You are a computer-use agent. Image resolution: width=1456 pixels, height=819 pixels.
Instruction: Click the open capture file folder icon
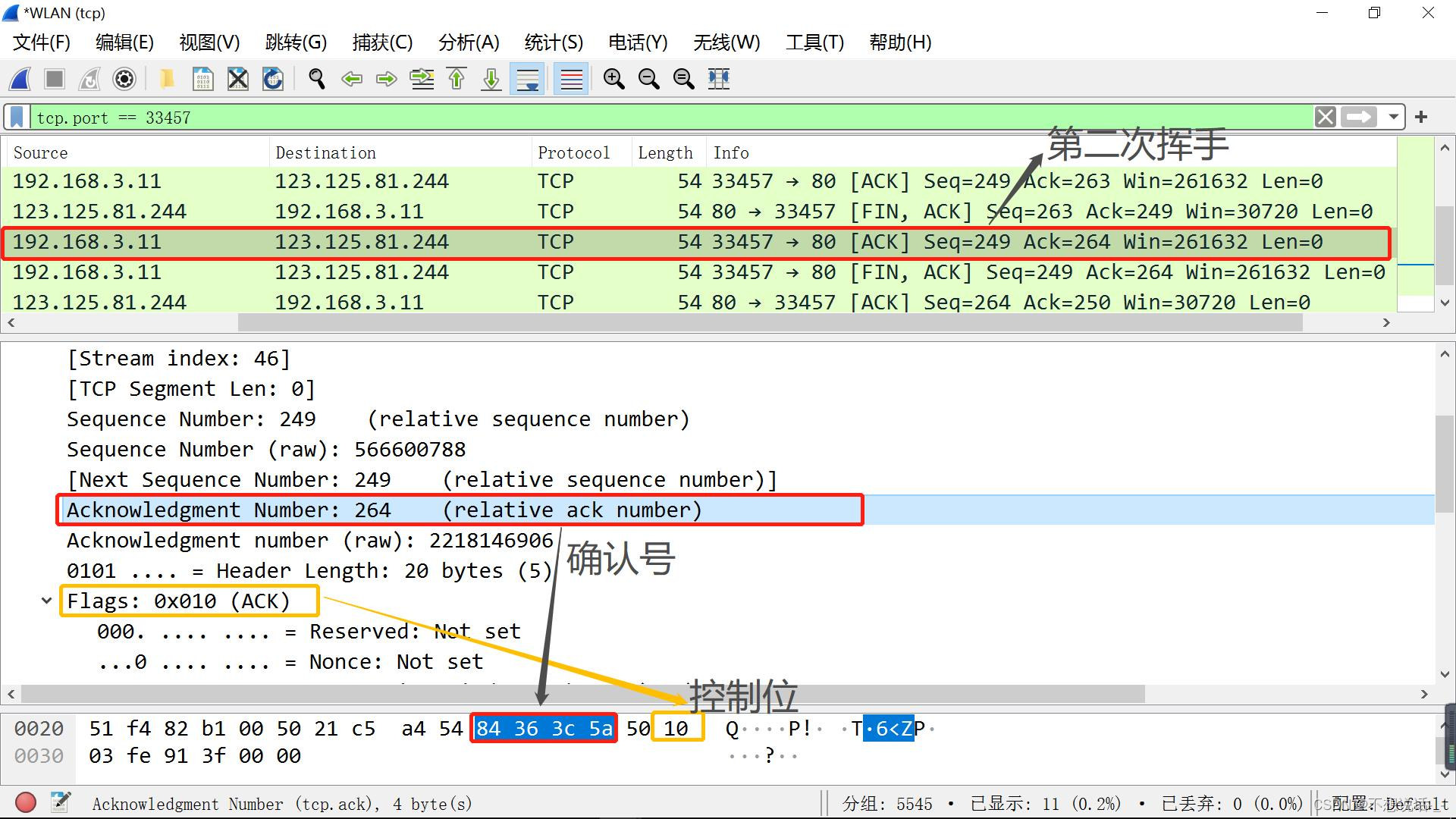[167, 79]
